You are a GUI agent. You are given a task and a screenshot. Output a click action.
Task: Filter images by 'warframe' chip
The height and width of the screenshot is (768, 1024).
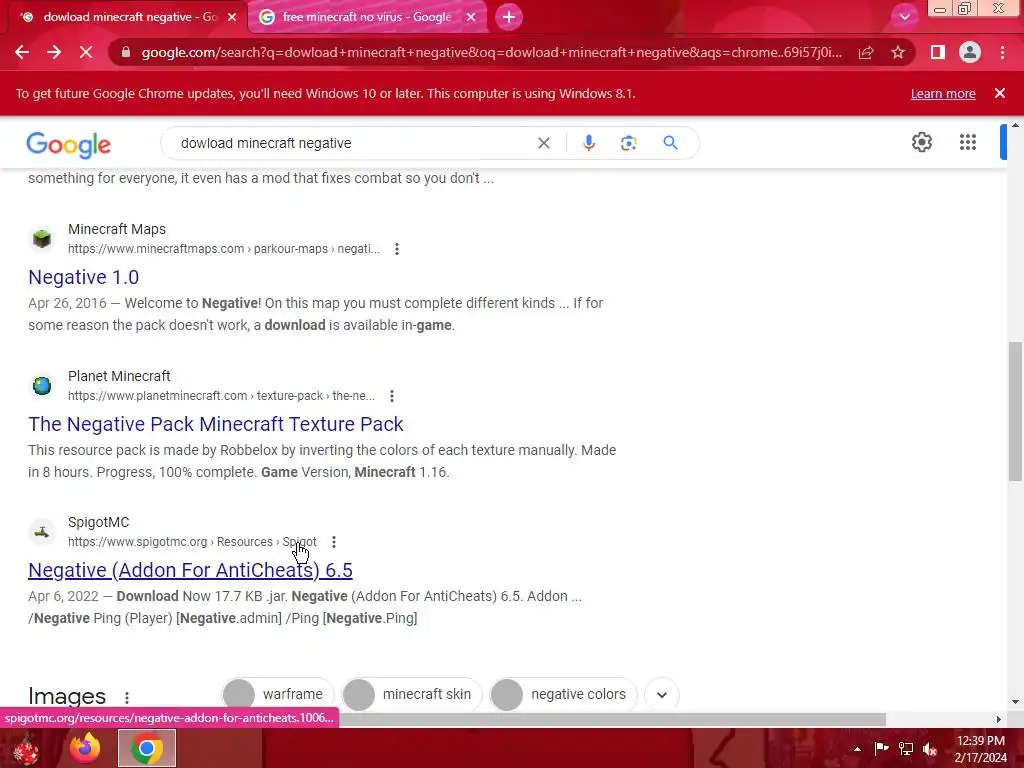pyautogui.click(x=278, y=694)
